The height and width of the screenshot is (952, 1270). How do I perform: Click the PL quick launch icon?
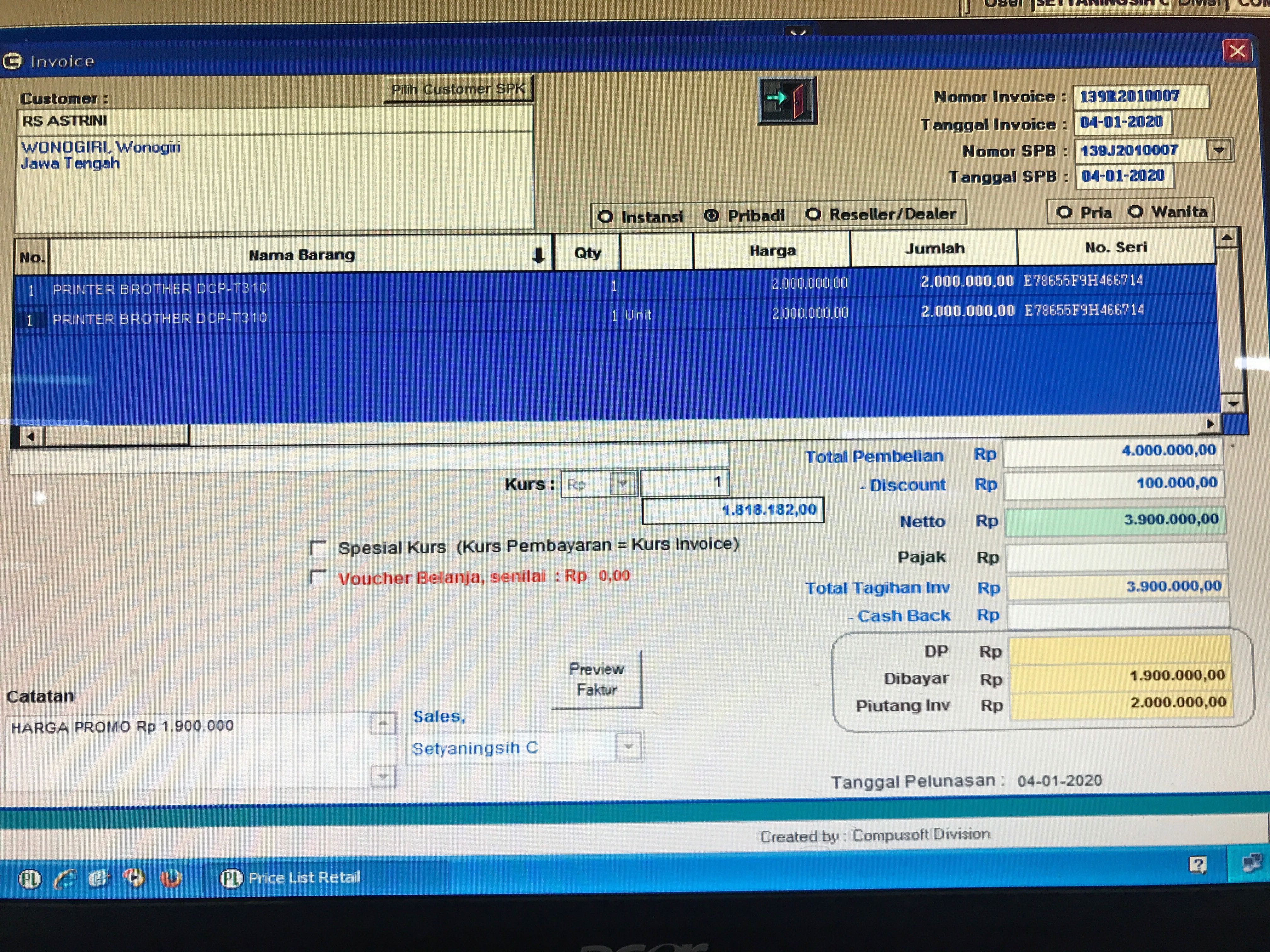click(30, 879)
